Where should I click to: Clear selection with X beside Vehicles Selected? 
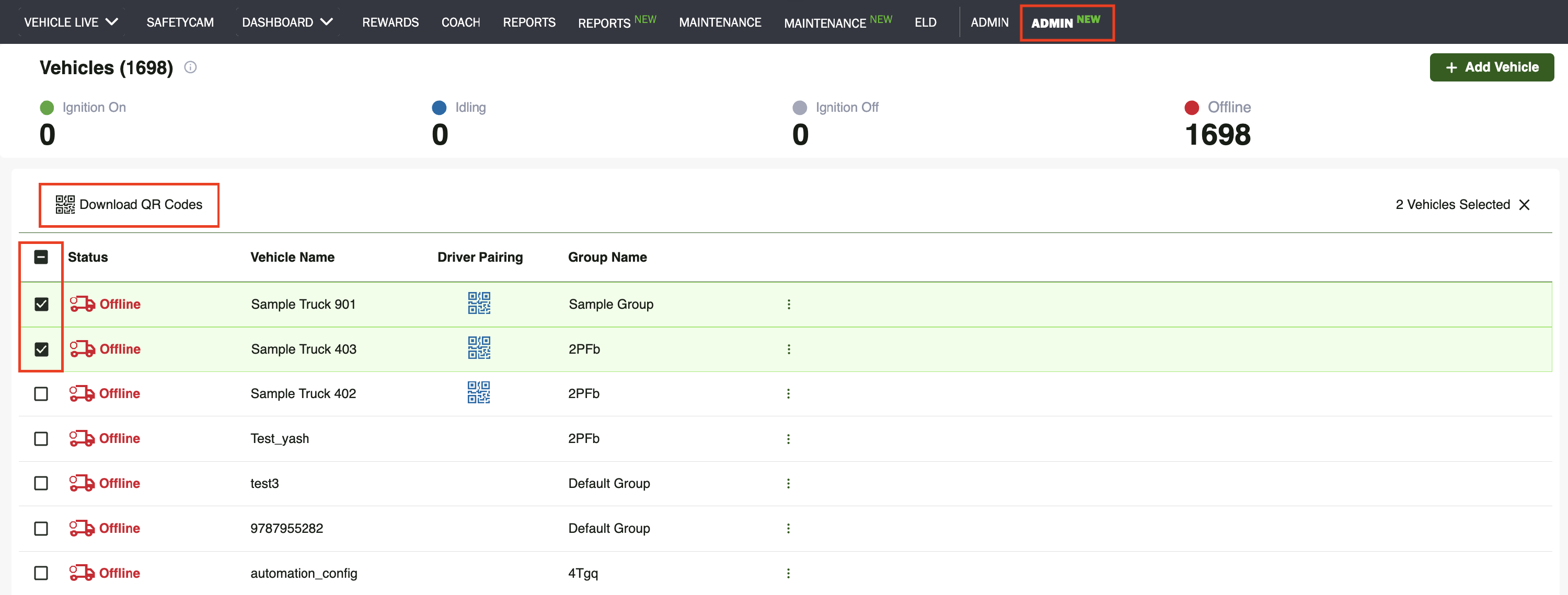[1524, 205]
